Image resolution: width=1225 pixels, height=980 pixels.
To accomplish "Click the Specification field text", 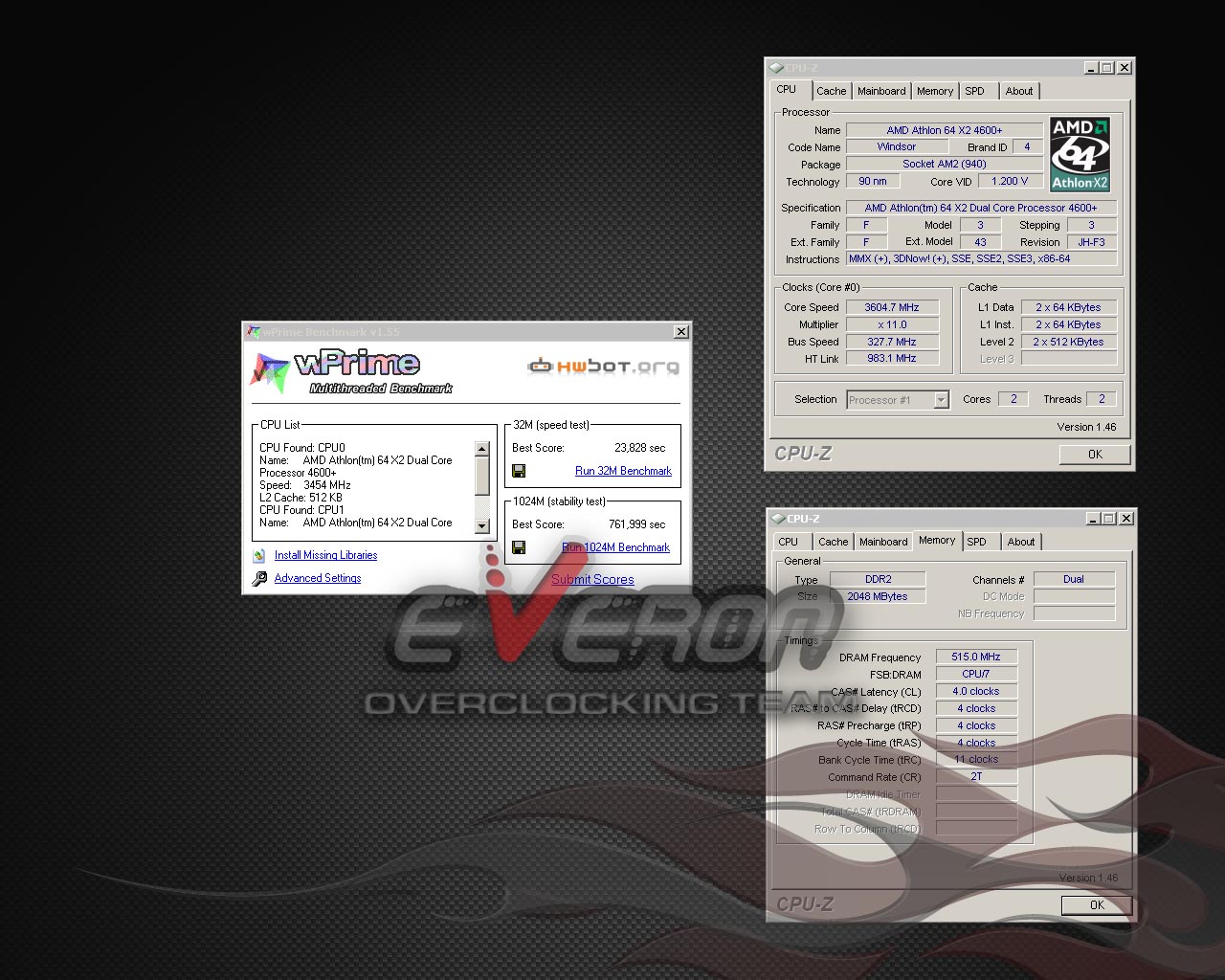I will [981, 208].
